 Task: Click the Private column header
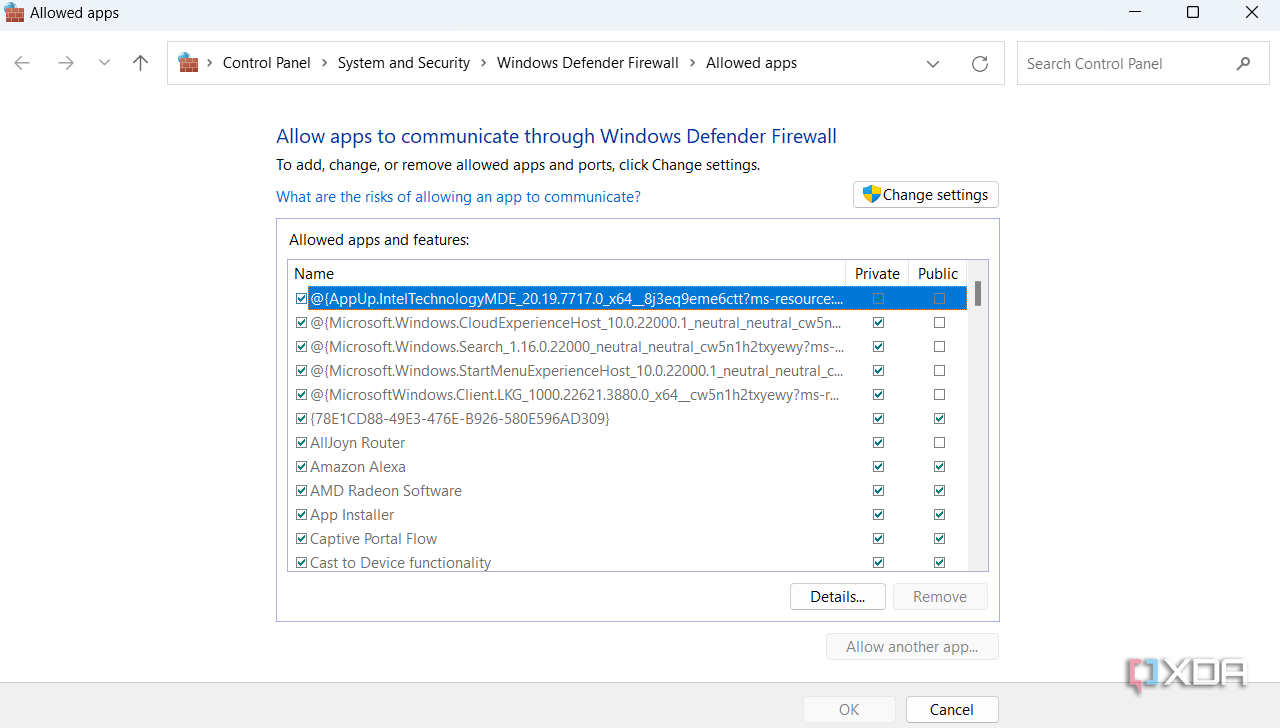[877, 273]
